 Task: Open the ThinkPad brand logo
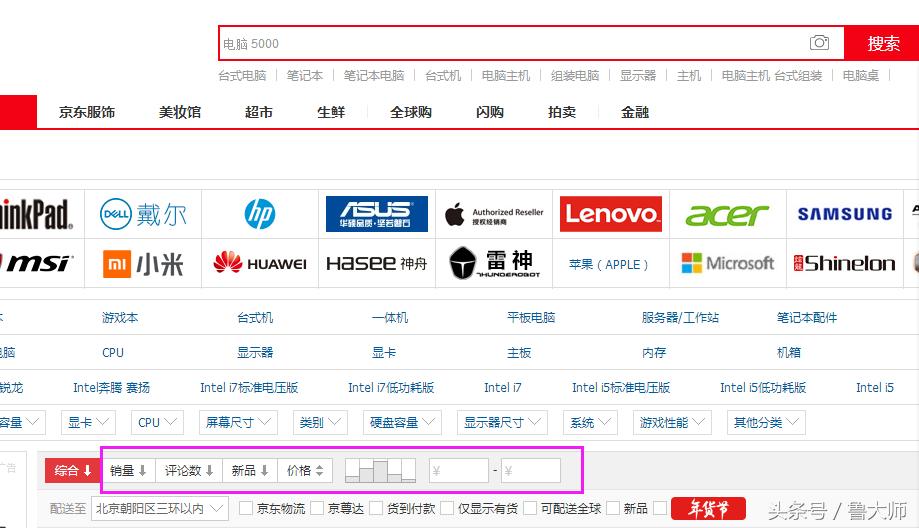[x=36, y=214]
